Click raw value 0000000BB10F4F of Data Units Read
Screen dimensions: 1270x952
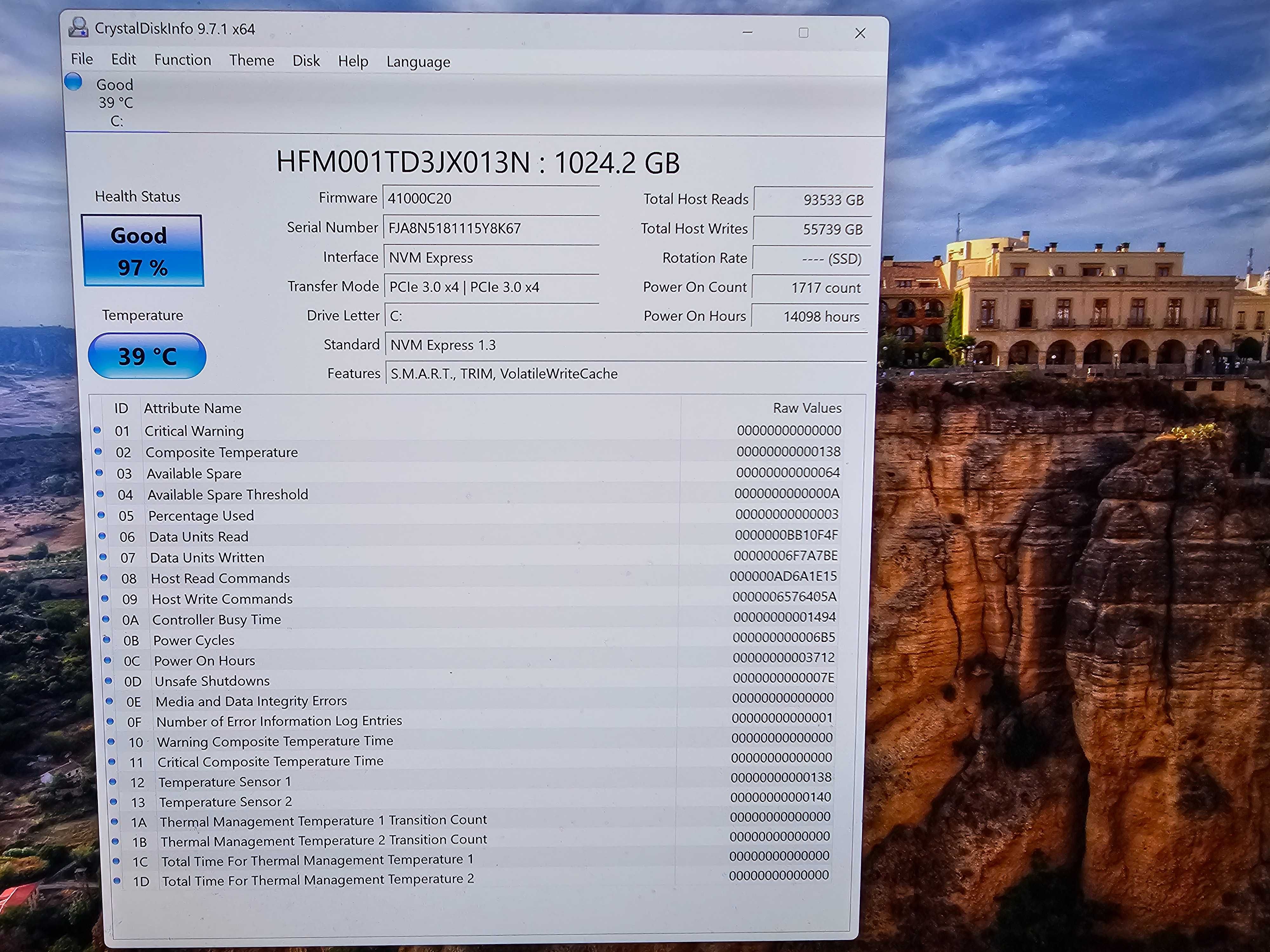[786, 535]
